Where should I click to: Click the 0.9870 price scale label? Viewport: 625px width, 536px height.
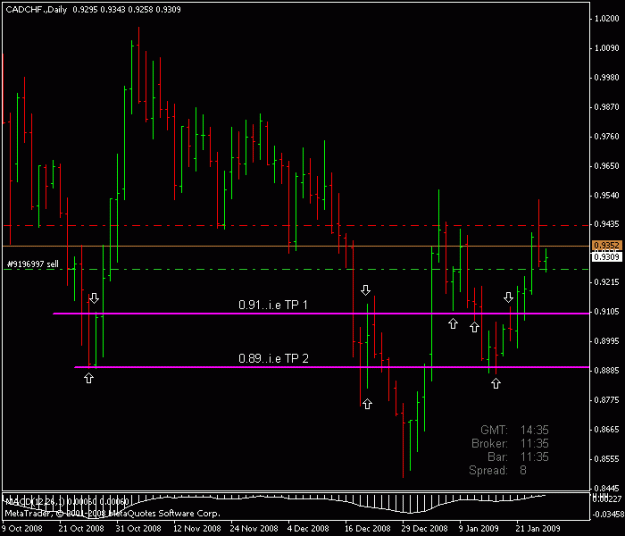click(x=607, y=107)
